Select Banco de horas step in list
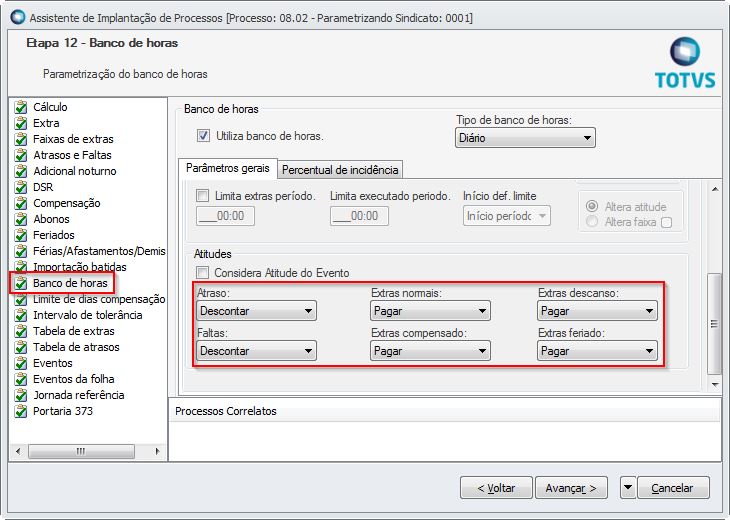 pos(70,283)
